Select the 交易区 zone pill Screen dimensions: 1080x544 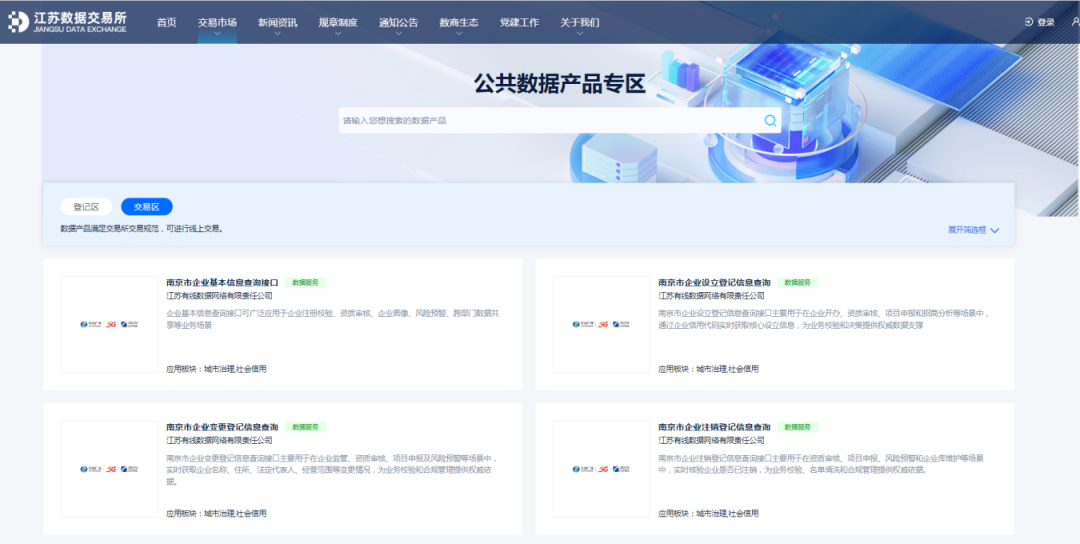pyautogui.click(x=147, y=207)
